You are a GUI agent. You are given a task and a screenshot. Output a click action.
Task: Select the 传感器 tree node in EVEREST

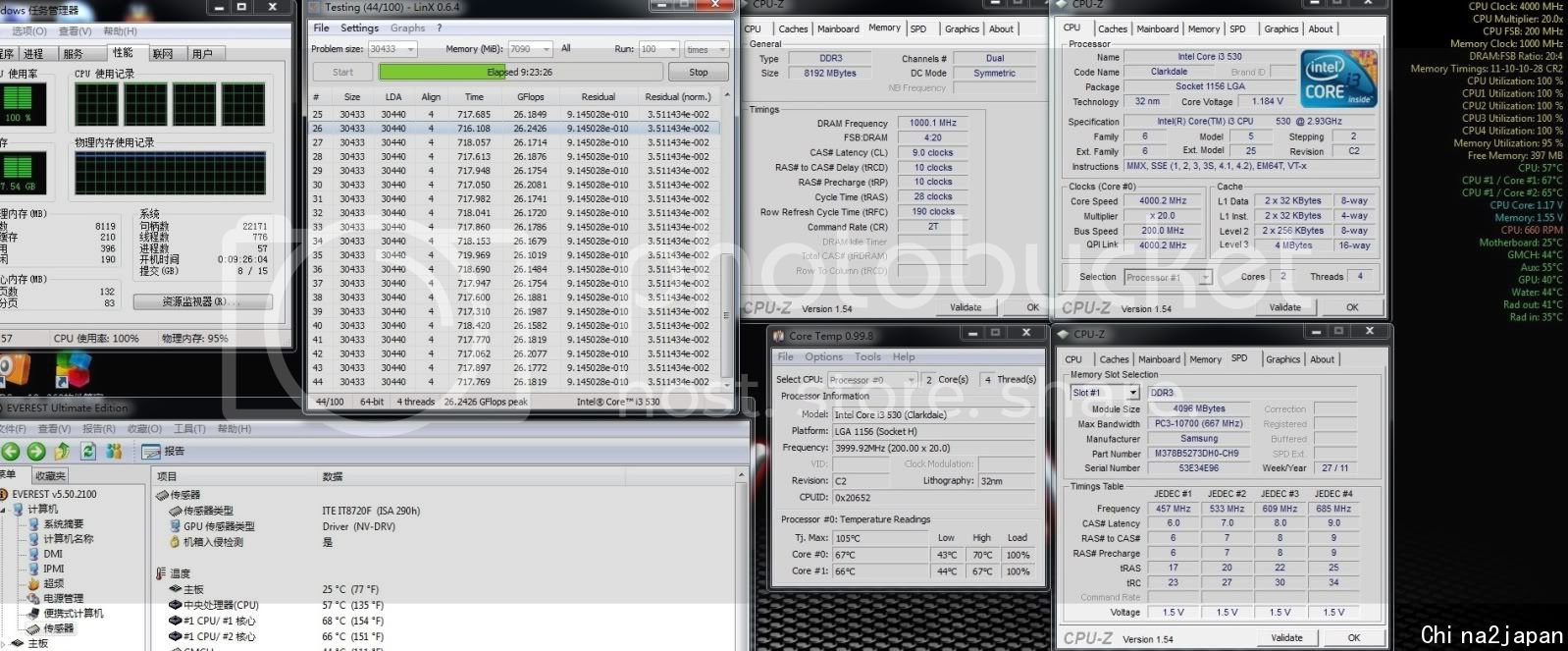coord(58,628)
